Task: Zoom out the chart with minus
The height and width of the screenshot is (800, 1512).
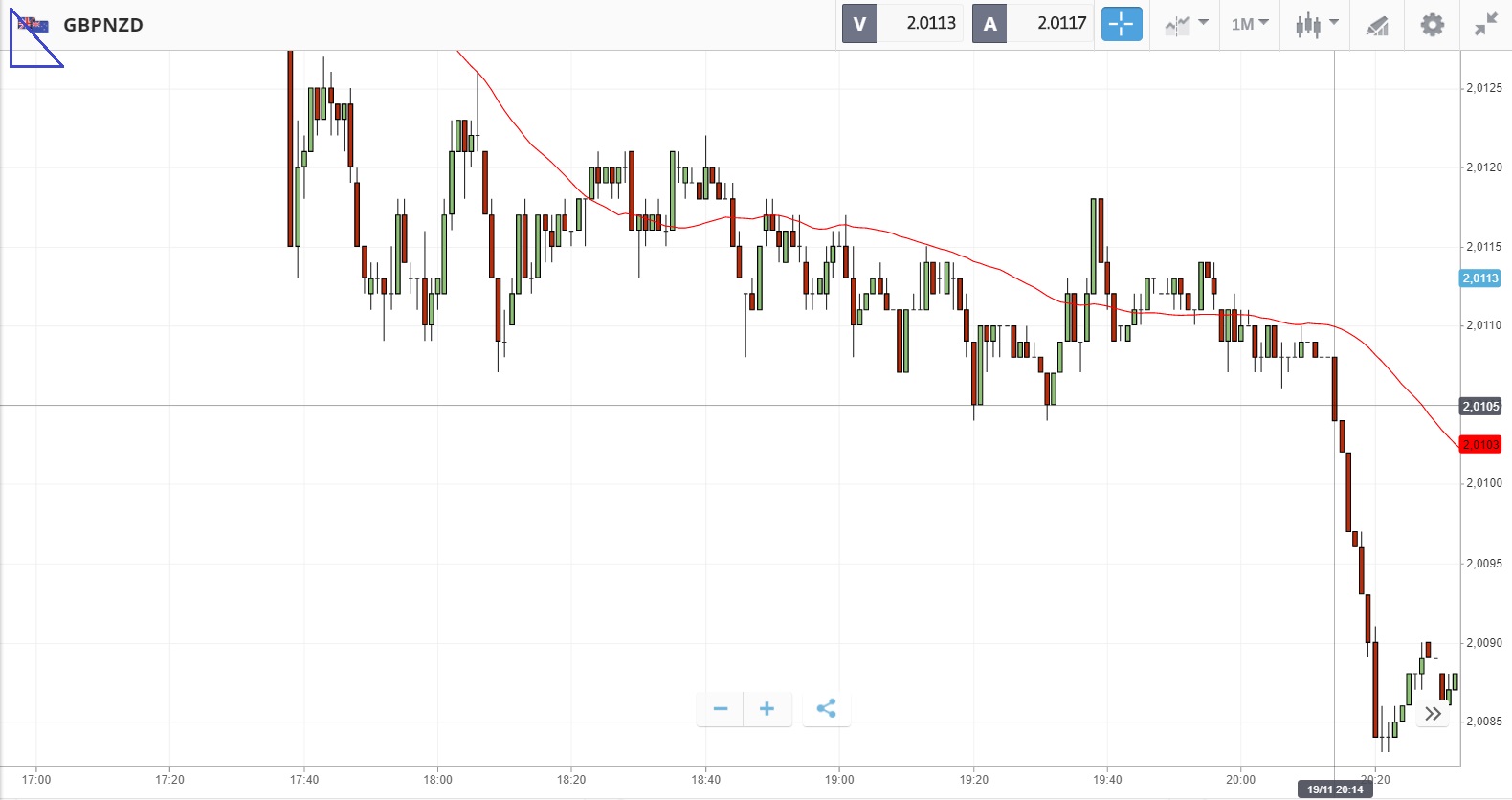Action: coord(721,709)
